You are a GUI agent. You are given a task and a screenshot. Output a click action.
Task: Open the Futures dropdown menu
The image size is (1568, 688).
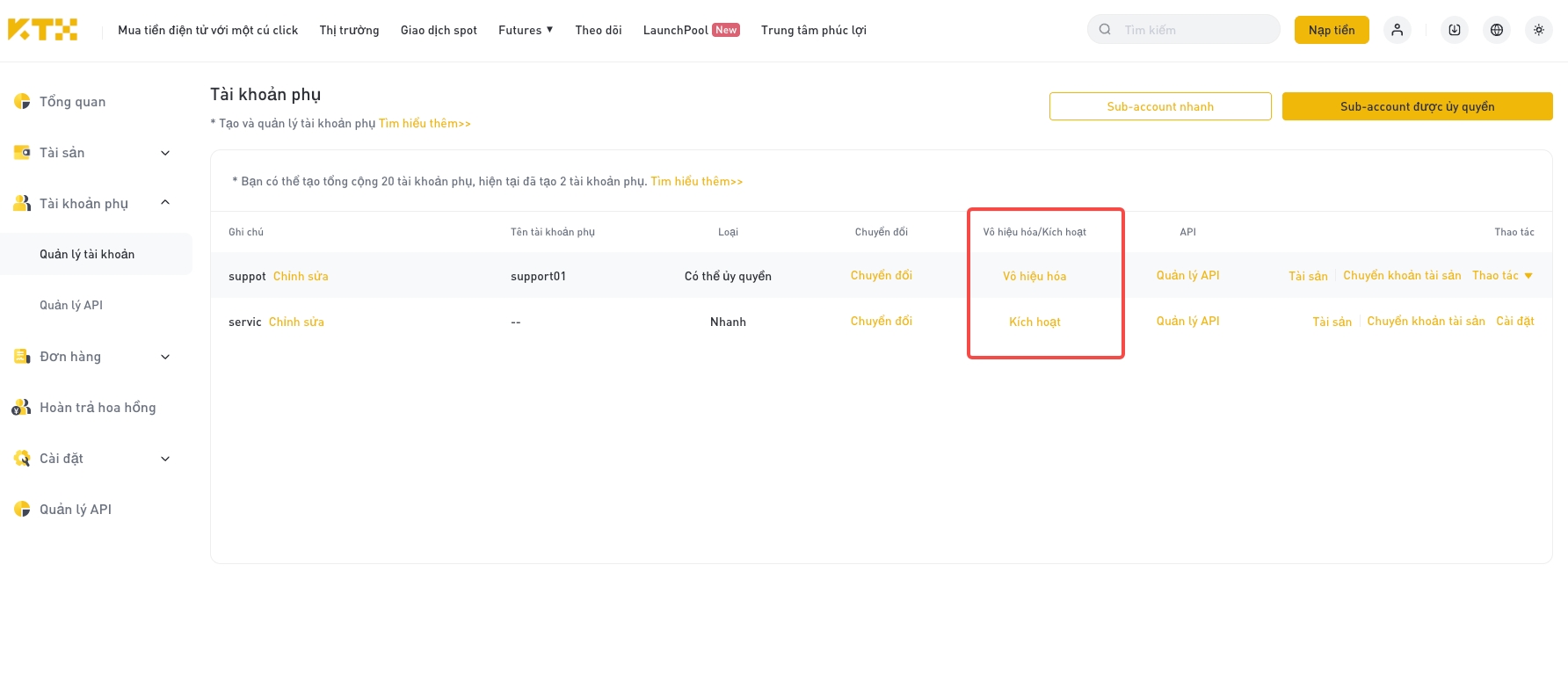[526, 30]
